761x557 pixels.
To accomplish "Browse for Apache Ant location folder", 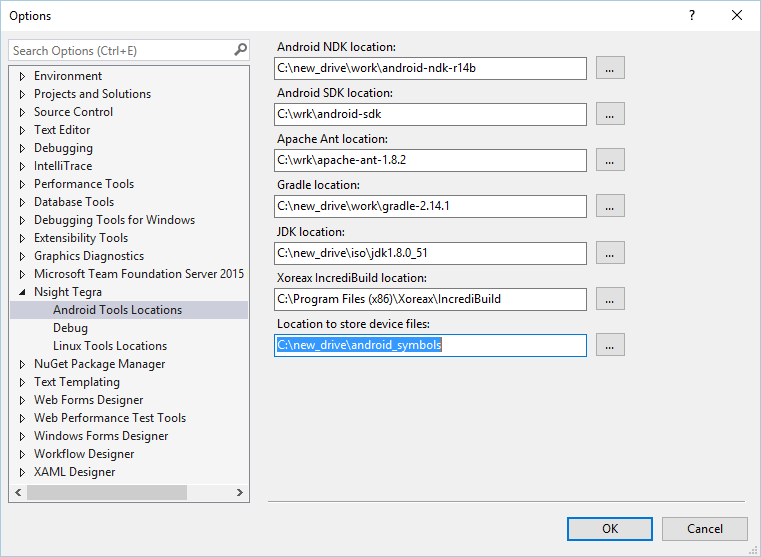I will tap(610, 160).
